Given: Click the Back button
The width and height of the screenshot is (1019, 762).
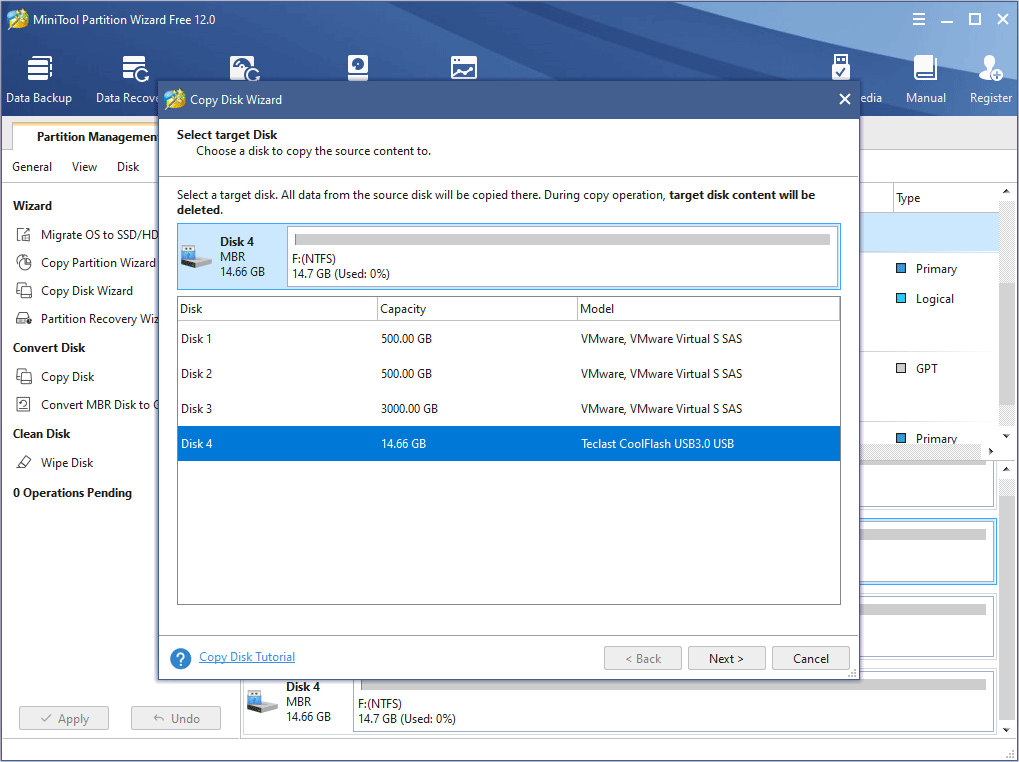Looking at the screenshot, I should (643, 658).
